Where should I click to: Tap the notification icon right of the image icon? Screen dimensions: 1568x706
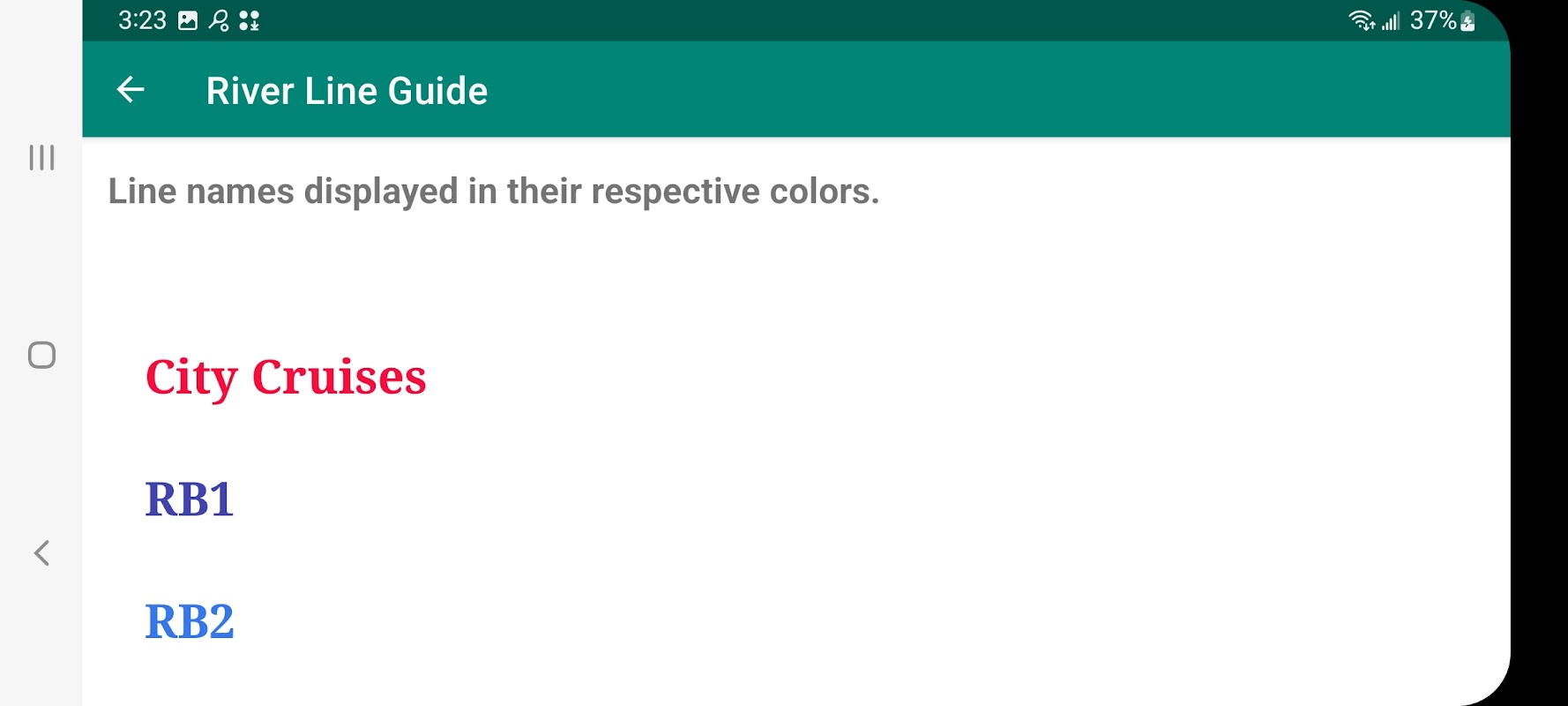pos(219,20)
